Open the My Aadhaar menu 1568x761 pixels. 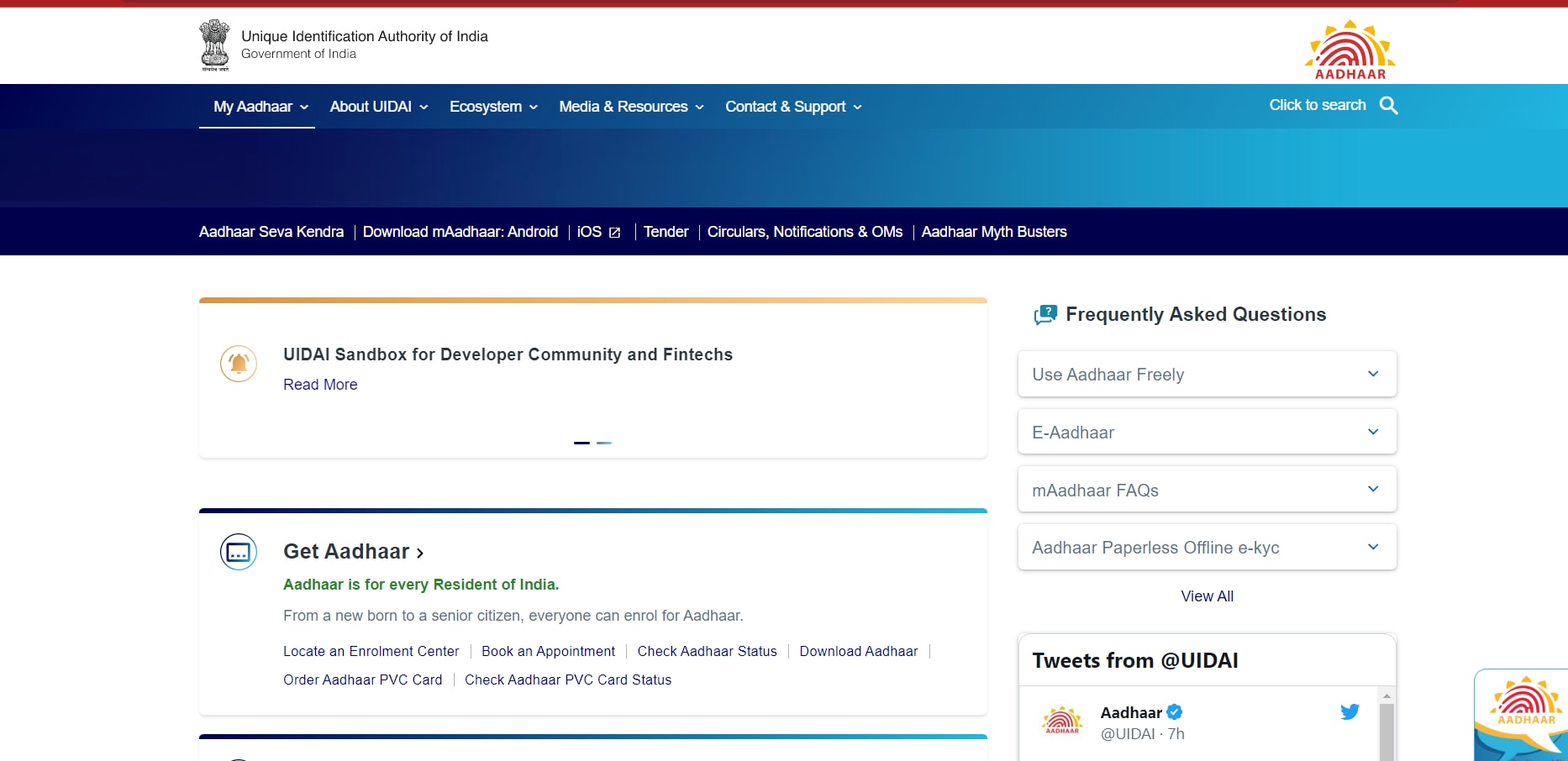pyautogui.click(x=260, y=107)
